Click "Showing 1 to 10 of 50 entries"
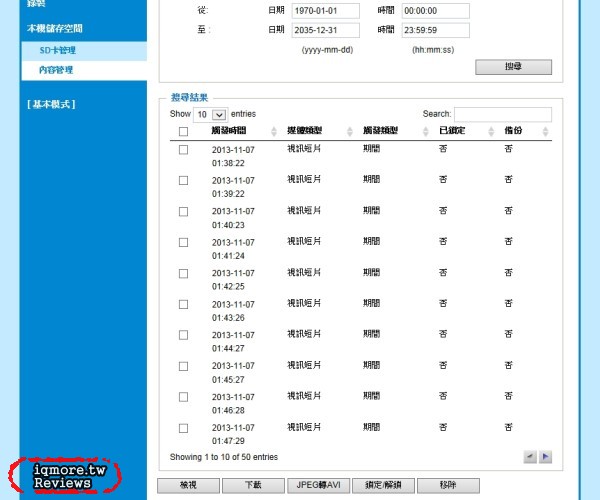Viewport: 600px width, 500px height. click(224, 457)
